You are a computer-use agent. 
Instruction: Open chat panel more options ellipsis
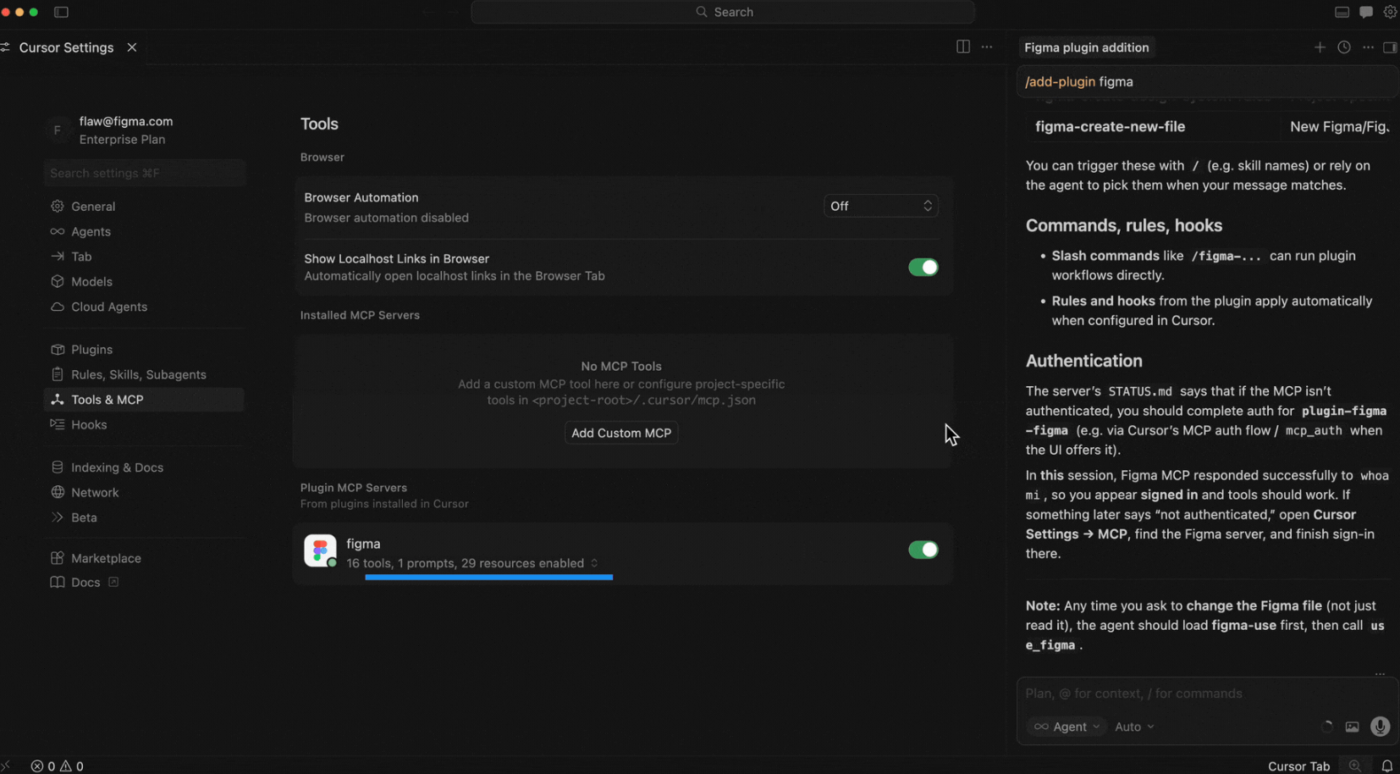point(1368,47)
